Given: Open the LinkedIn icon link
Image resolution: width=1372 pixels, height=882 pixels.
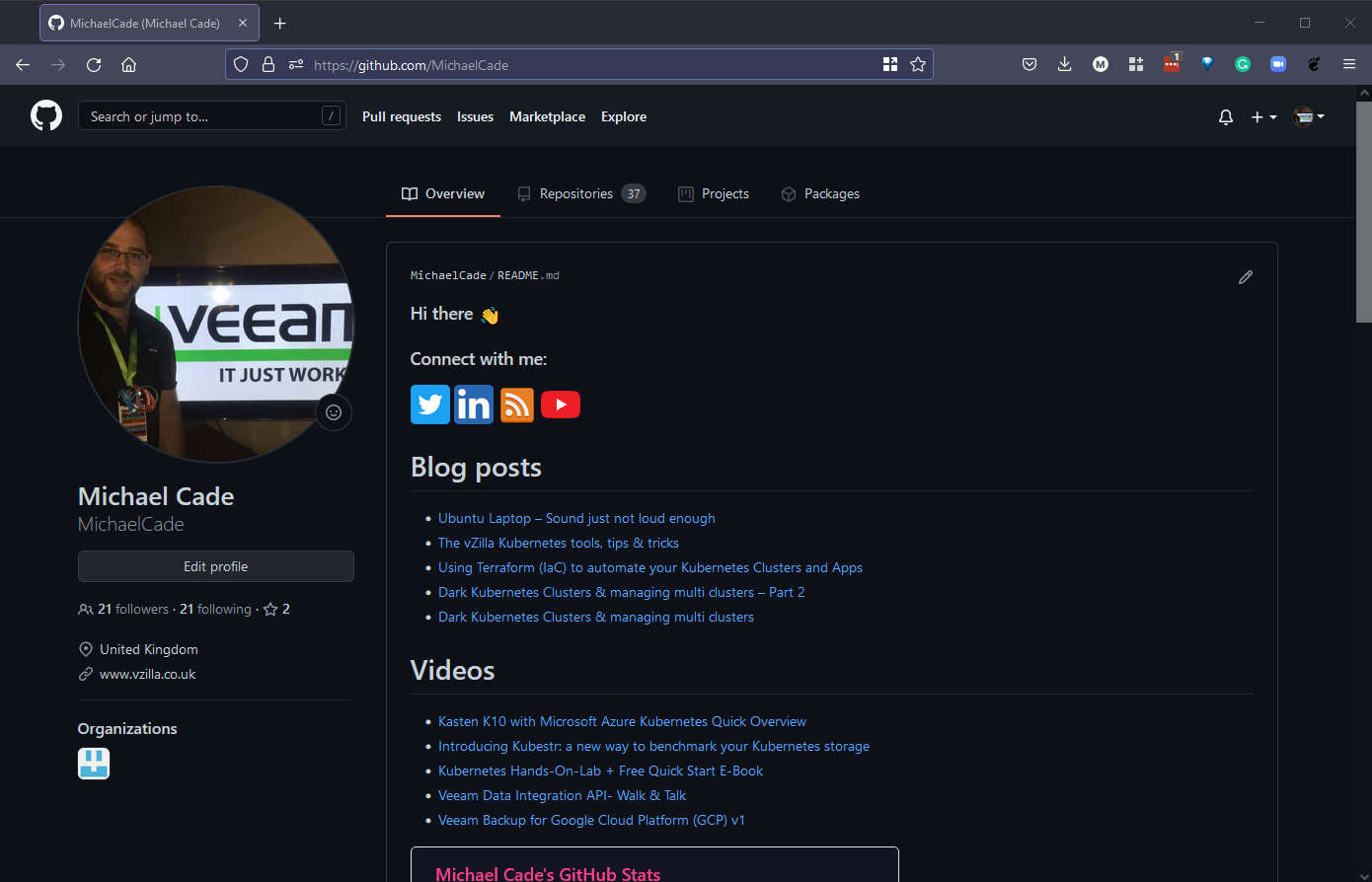Looking at the screenshot, I should [x=474, y=404].
